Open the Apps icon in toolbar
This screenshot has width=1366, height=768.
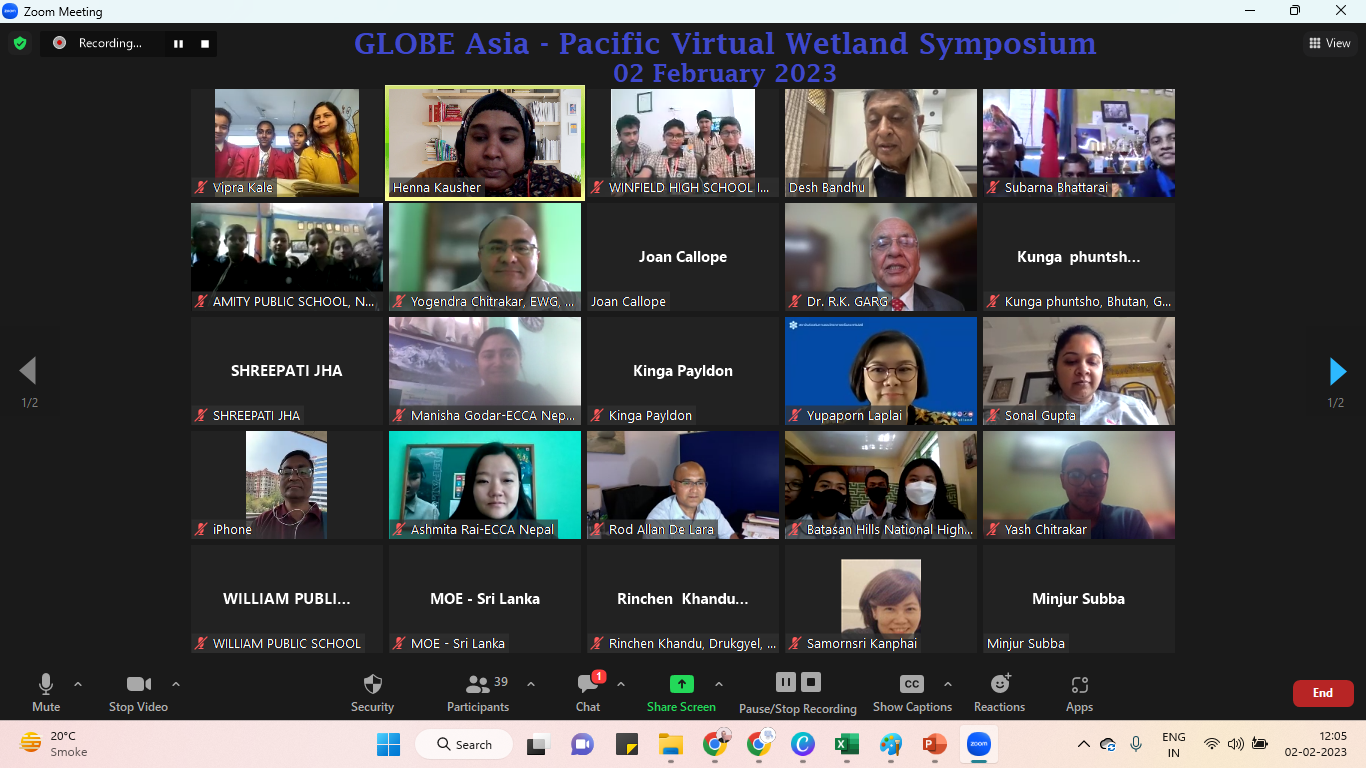pyautogui.click(x=1079, y=685)
